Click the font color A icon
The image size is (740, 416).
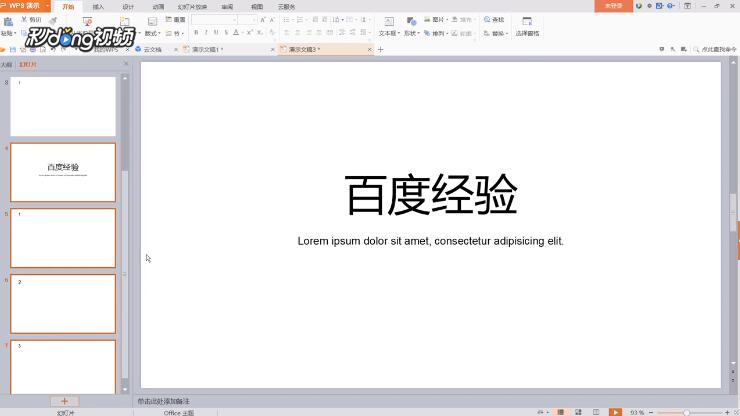tap(236, 33)
